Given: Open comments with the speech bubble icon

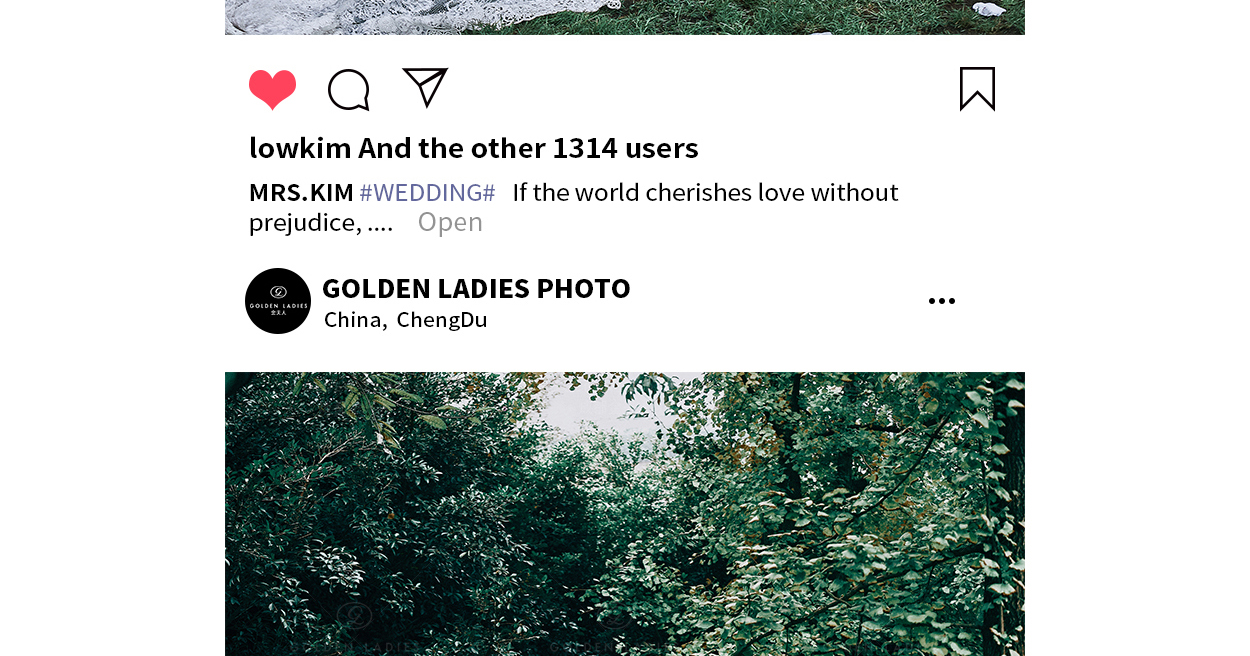Looking at the screenshot, I should (x=349, y=90).
